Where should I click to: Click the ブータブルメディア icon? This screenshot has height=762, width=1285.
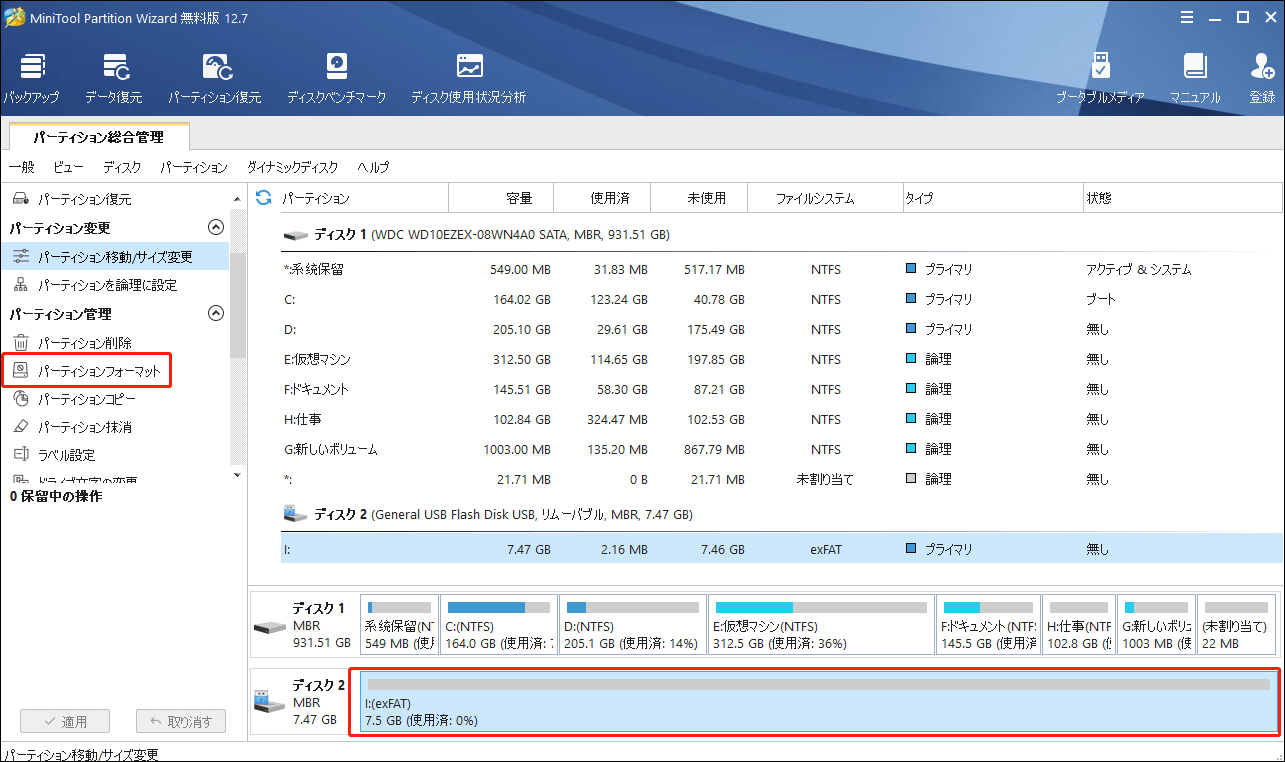pos(1100,78)
